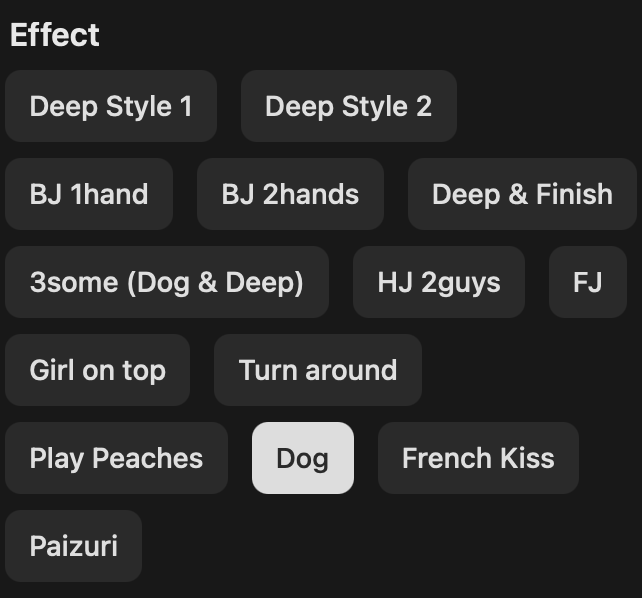The height and width of the screenshot is (598, 642).
Task: Pick the BJ 1hand effect
Action: click(89, 194)
